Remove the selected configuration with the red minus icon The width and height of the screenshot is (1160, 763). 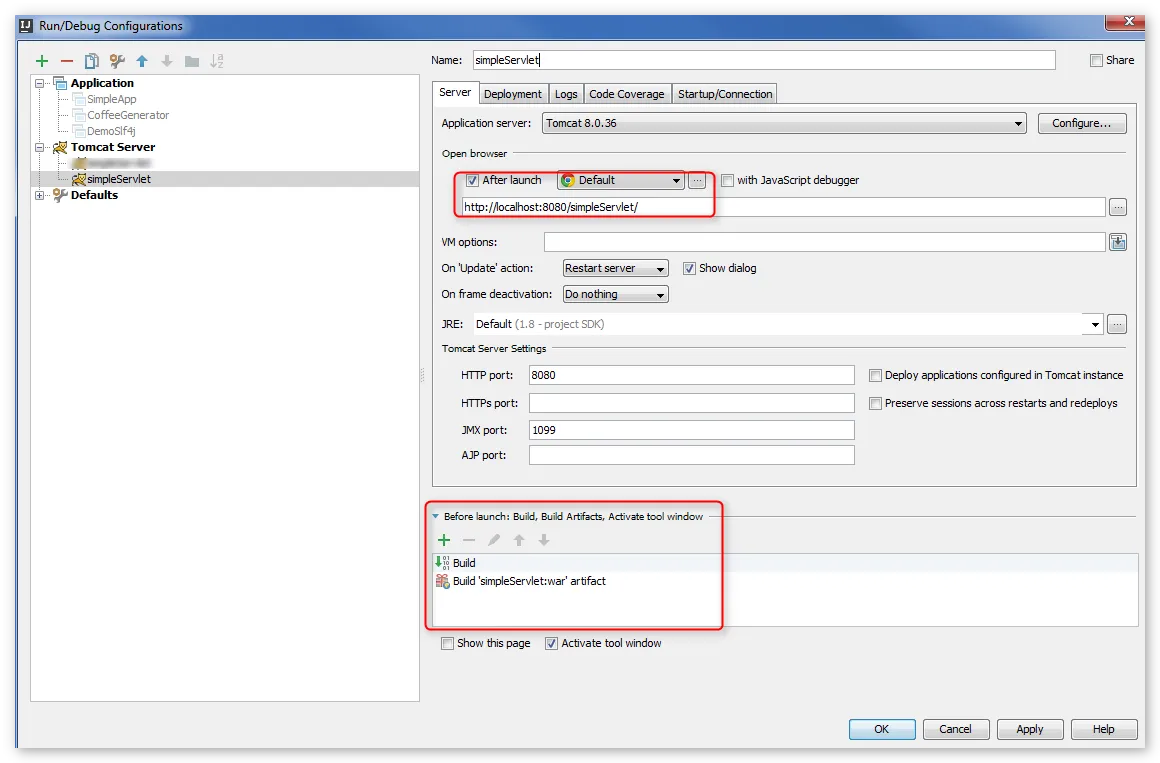[x=67, y=61]
